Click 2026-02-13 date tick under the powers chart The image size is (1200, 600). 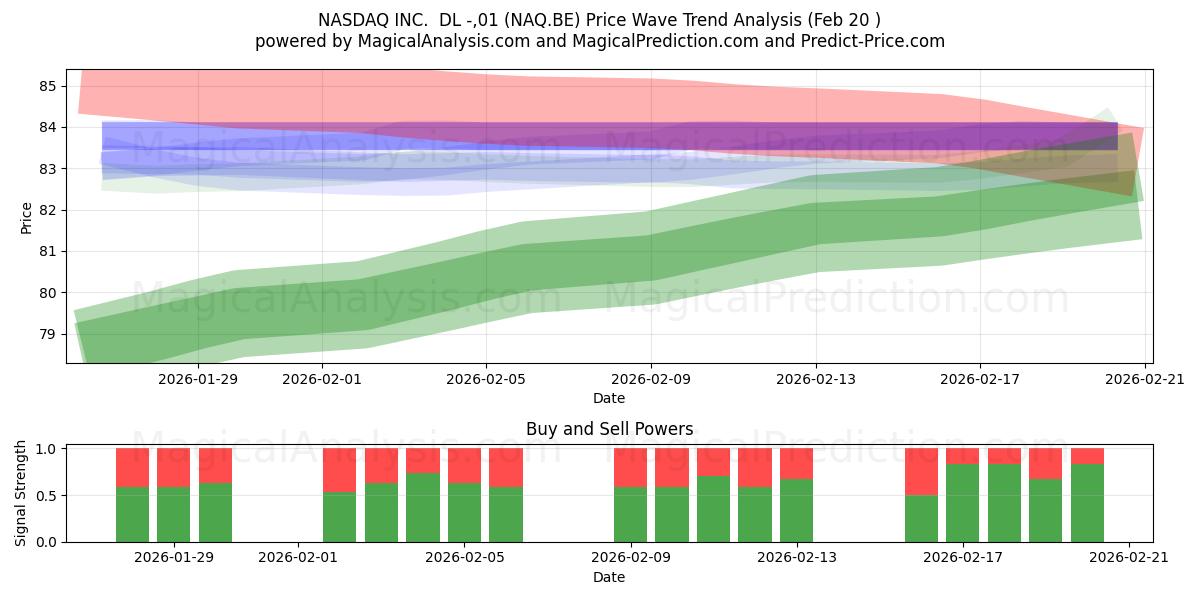797,558
